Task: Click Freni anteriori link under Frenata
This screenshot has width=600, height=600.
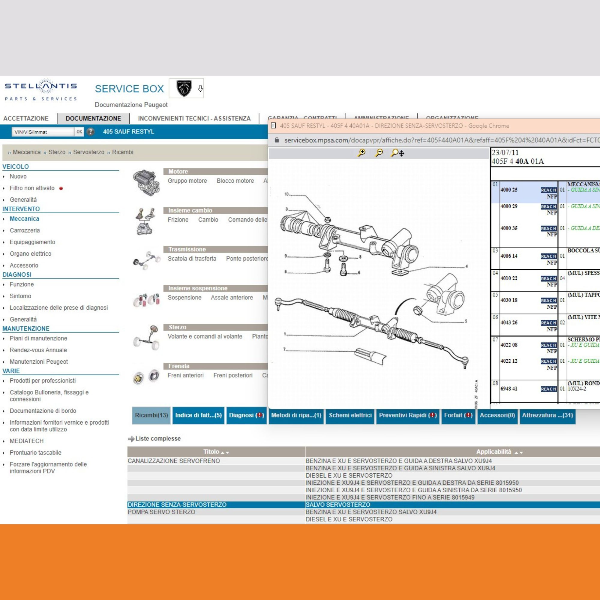Action: pos(186,375)
